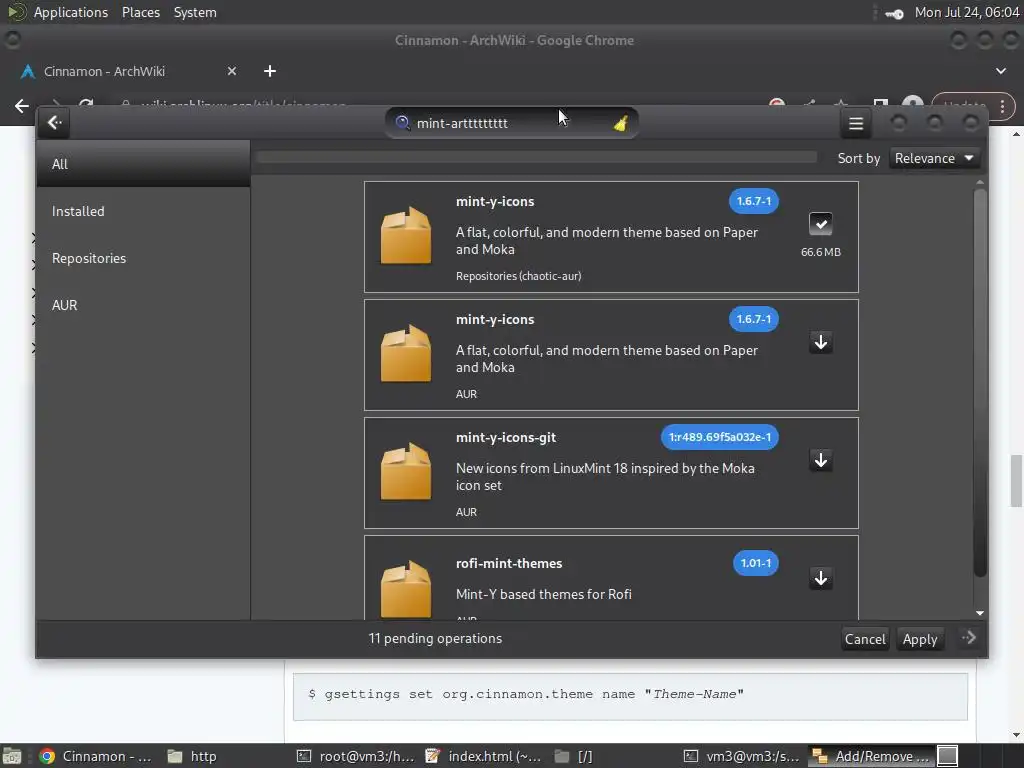Click the show desktop icon in the taskbar
The width and height of the screenshot is (1024, 768).
point(12,756)
